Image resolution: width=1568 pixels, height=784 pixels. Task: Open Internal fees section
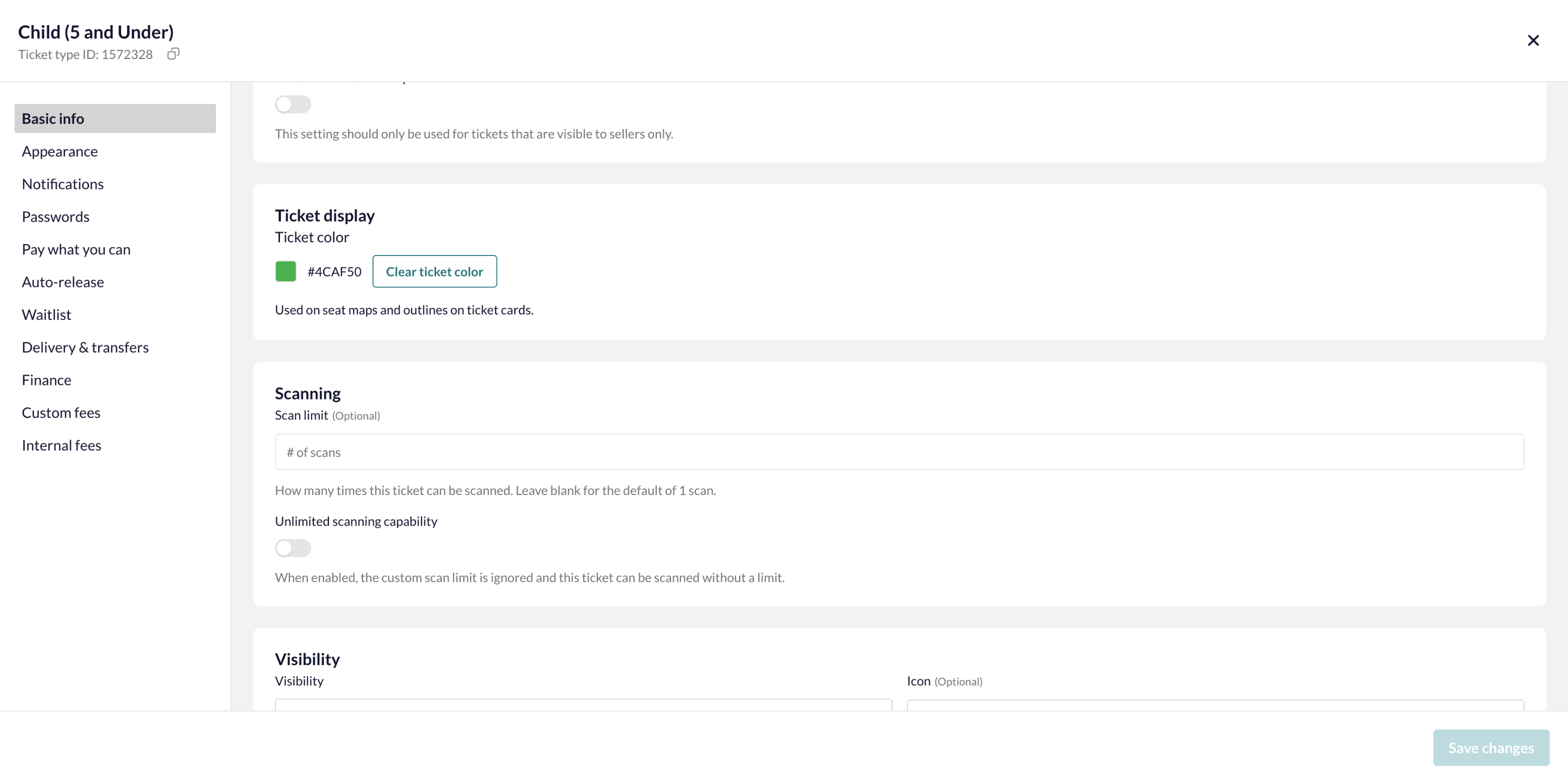tap(61, 445)
